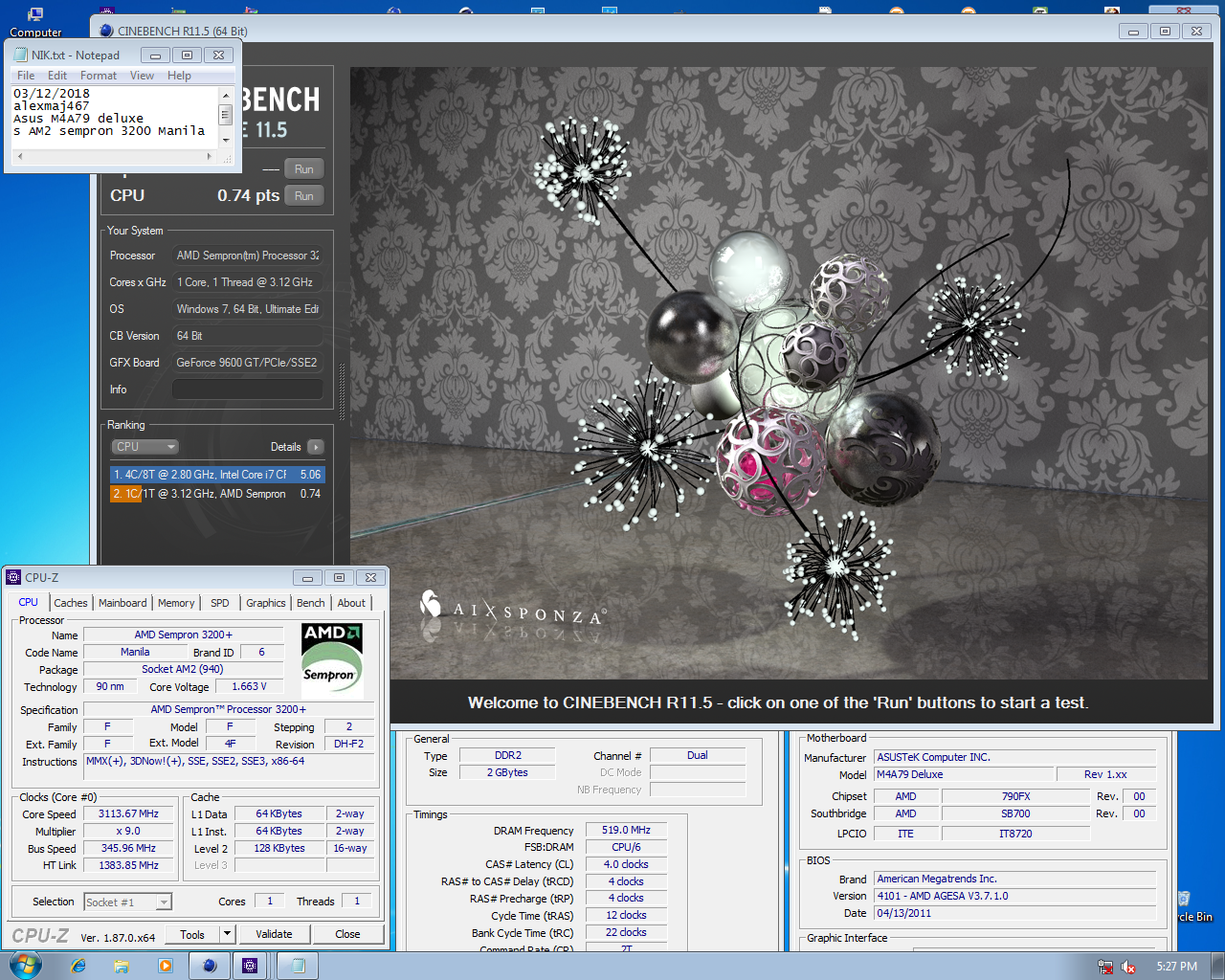
Task: Maximize the Cinebench window
Action: 1165,31
